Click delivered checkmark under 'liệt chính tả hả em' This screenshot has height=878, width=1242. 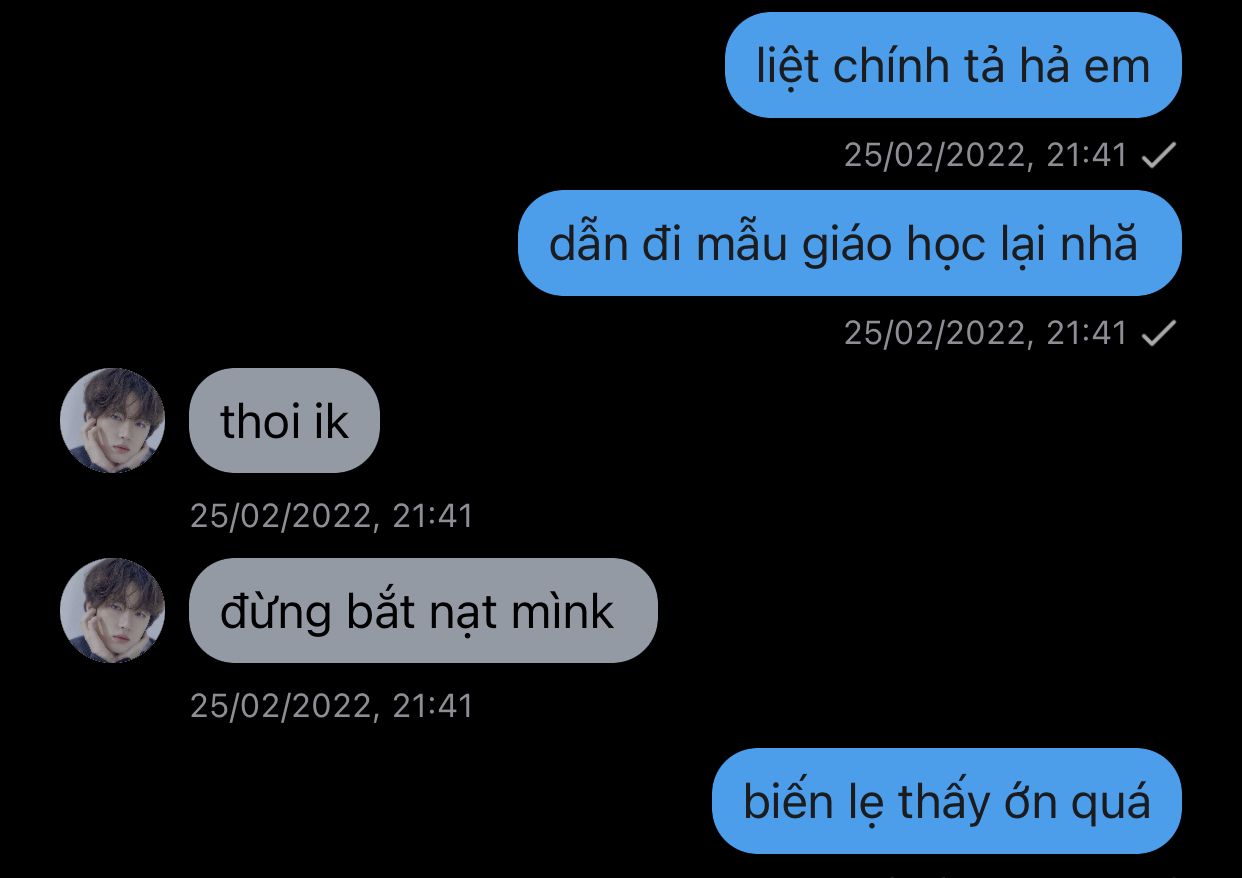coord(1158,155)
